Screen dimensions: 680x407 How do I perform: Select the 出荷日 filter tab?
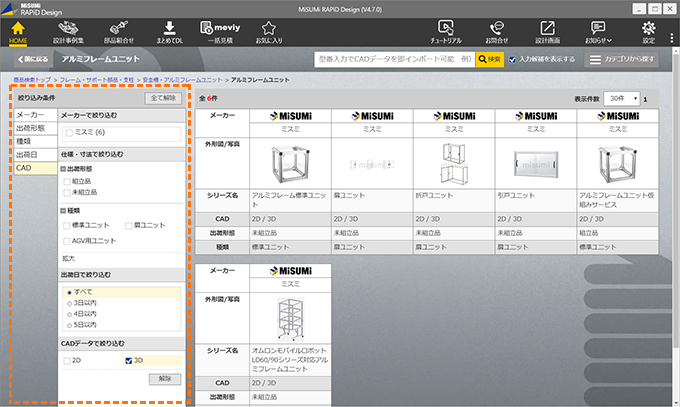(x=28, y=155)
